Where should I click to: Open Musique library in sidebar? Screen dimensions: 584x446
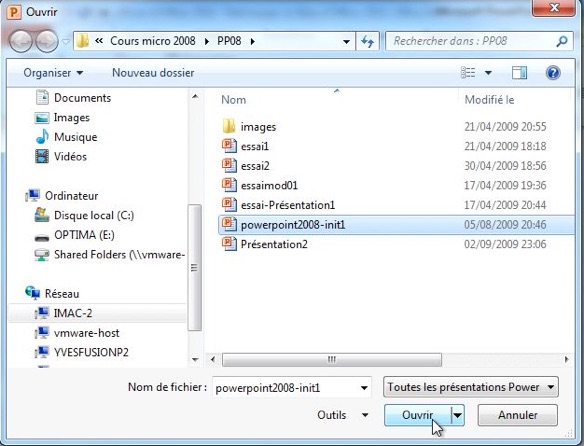click(x=67, y=137)
